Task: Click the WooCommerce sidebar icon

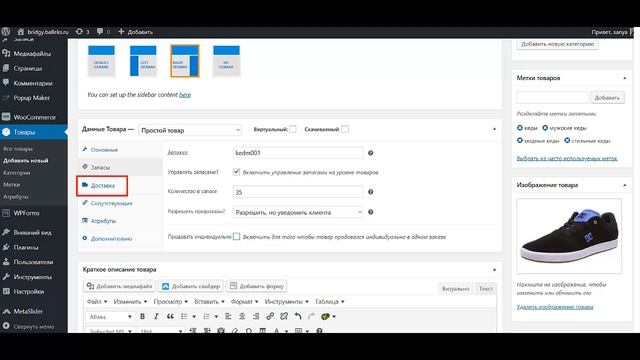Action: coord(6,117)
